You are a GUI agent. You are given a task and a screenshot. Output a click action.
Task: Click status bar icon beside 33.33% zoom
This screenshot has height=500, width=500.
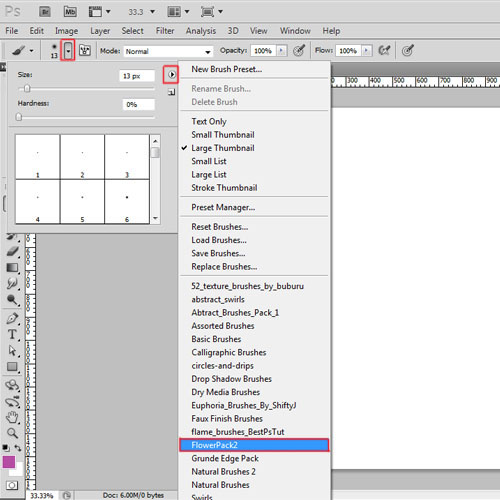pos(67,495)
